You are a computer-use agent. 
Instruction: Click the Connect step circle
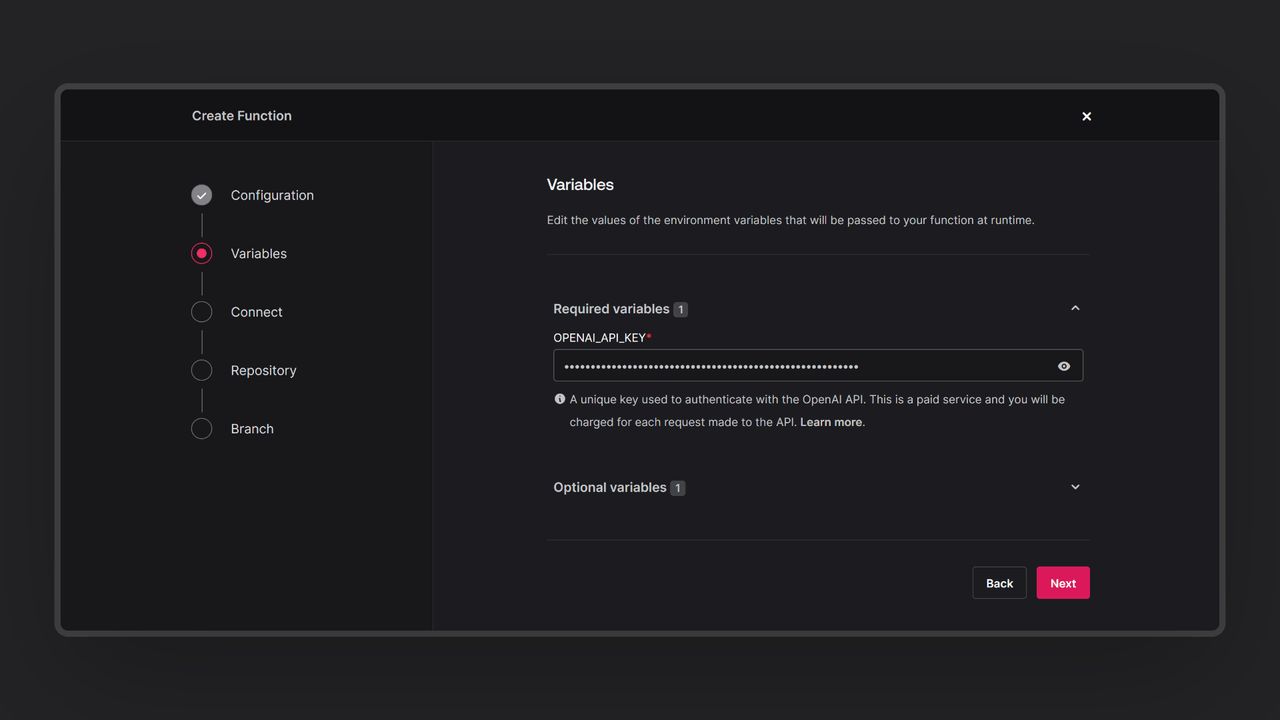pos(202,312)
